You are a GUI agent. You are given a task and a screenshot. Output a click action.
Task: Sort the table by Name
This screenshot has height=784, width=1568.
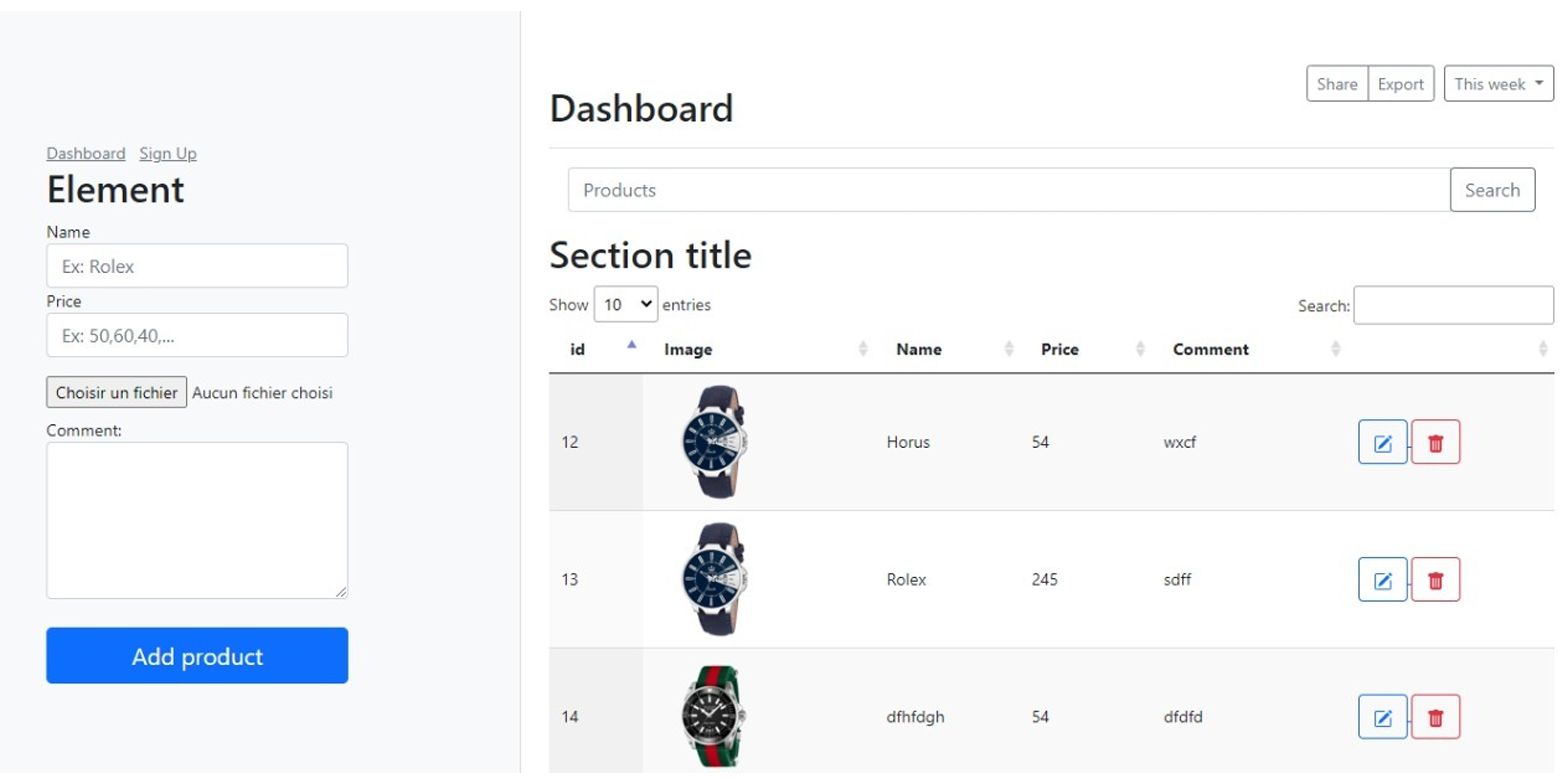[x=919, y=349]
